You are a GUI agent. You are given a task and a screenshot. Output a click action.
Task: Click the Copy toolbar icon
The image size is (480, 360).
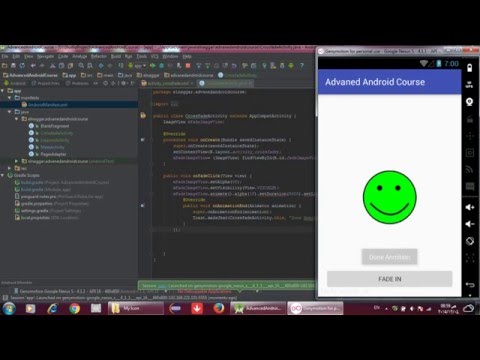click(x=61, y=66)
